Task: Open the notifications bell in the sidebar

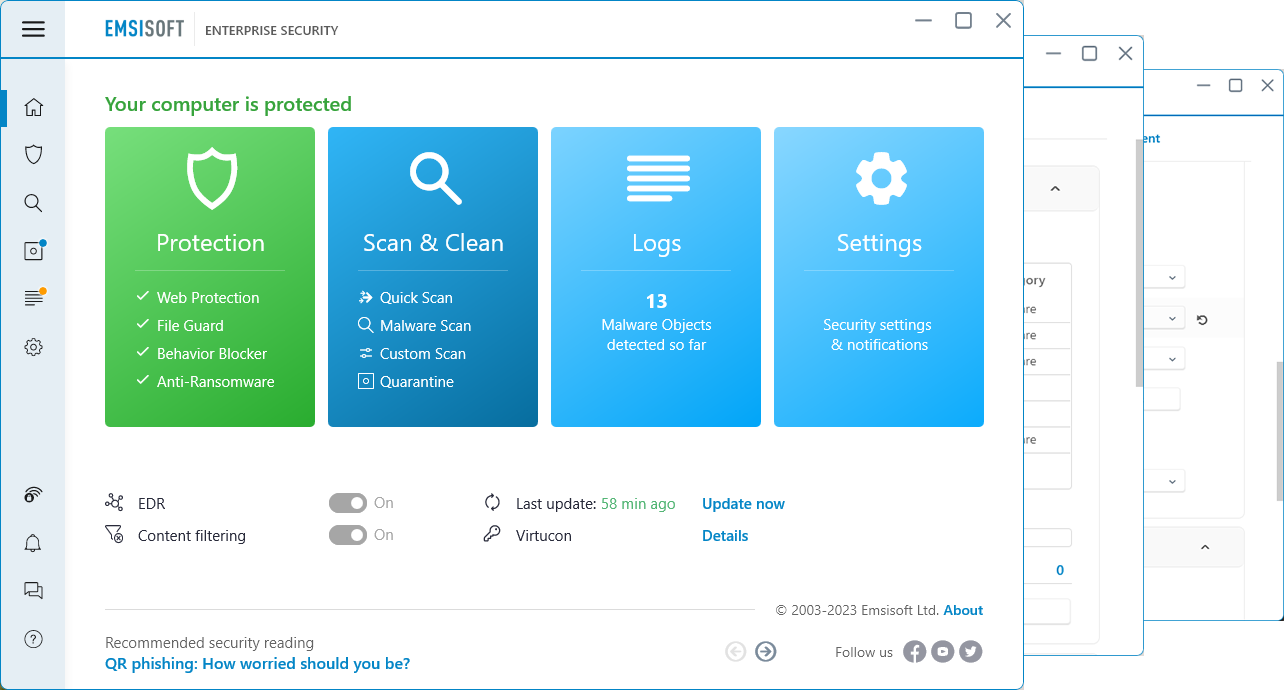Action: click(x=33, y=543)
